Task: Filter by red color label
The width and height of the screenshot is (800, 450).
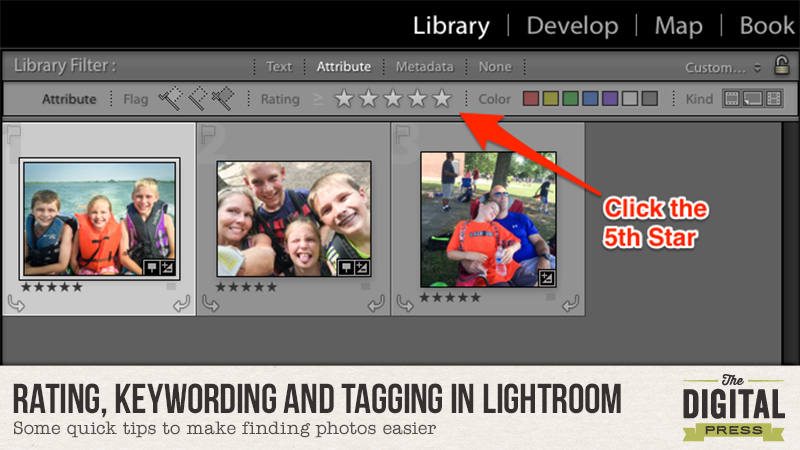Action: click(x=531, y=98)
